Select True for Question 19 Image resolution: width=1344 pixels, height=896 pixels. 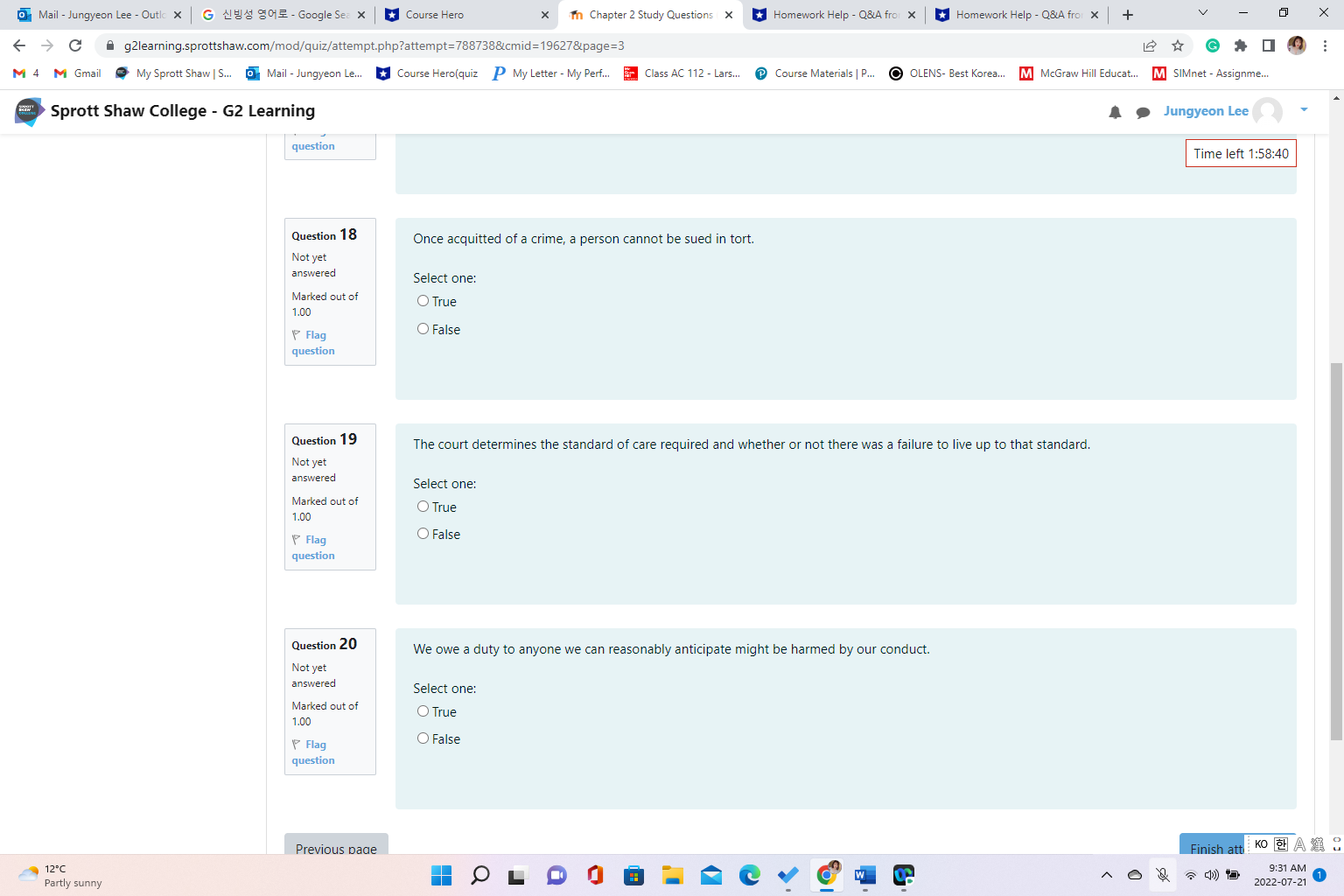423,507
